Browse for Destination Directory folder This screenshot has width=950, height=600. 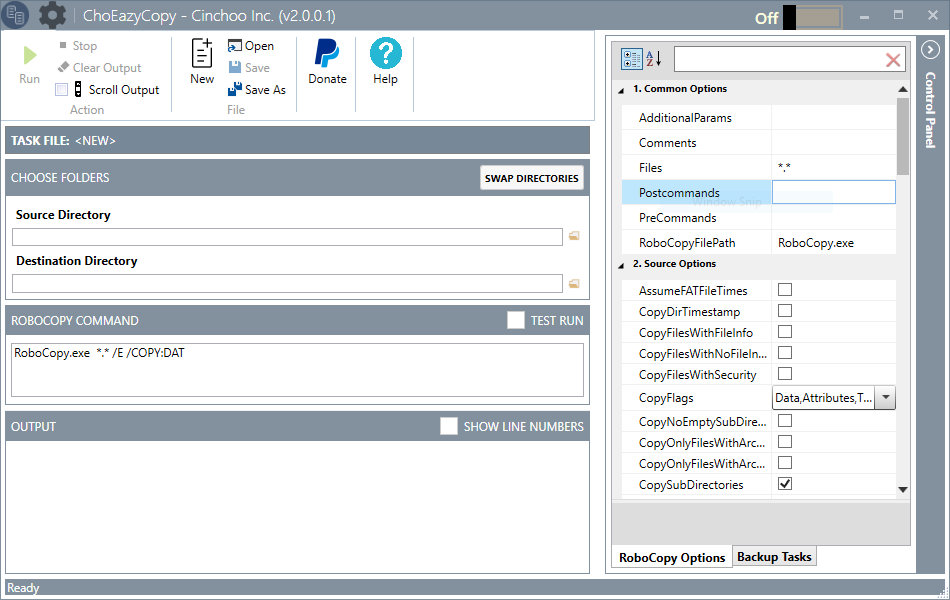(574, 283)
